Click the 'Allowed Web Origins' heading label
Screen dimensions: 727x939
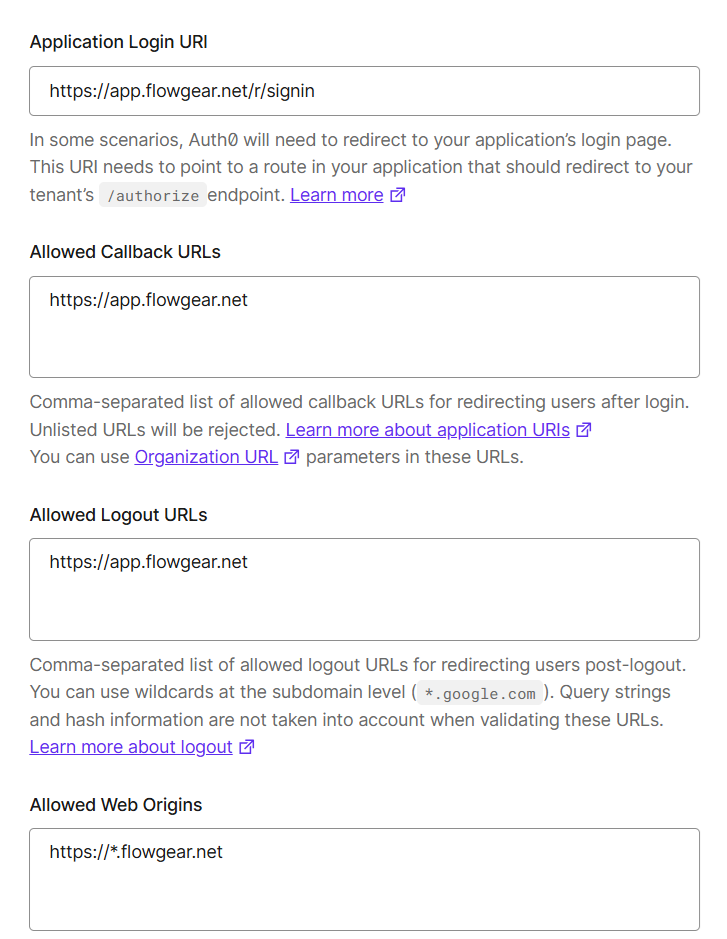click(116, 805)
